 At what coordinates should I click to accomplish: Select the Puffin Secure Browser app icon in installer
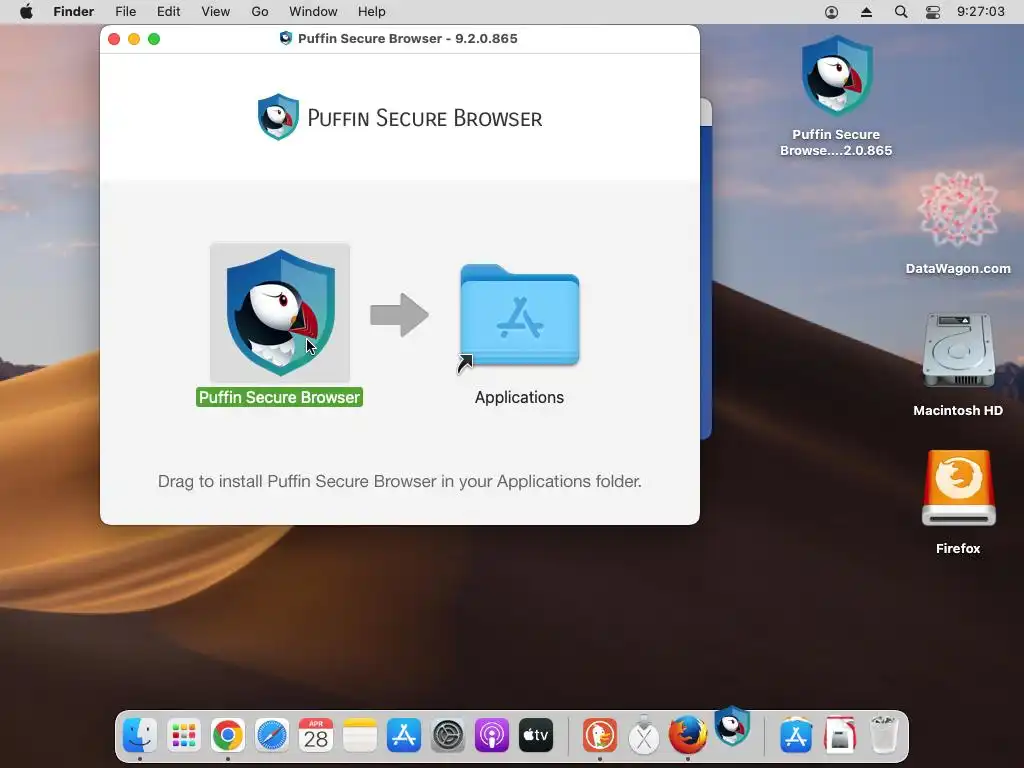(x=280, y=312)
